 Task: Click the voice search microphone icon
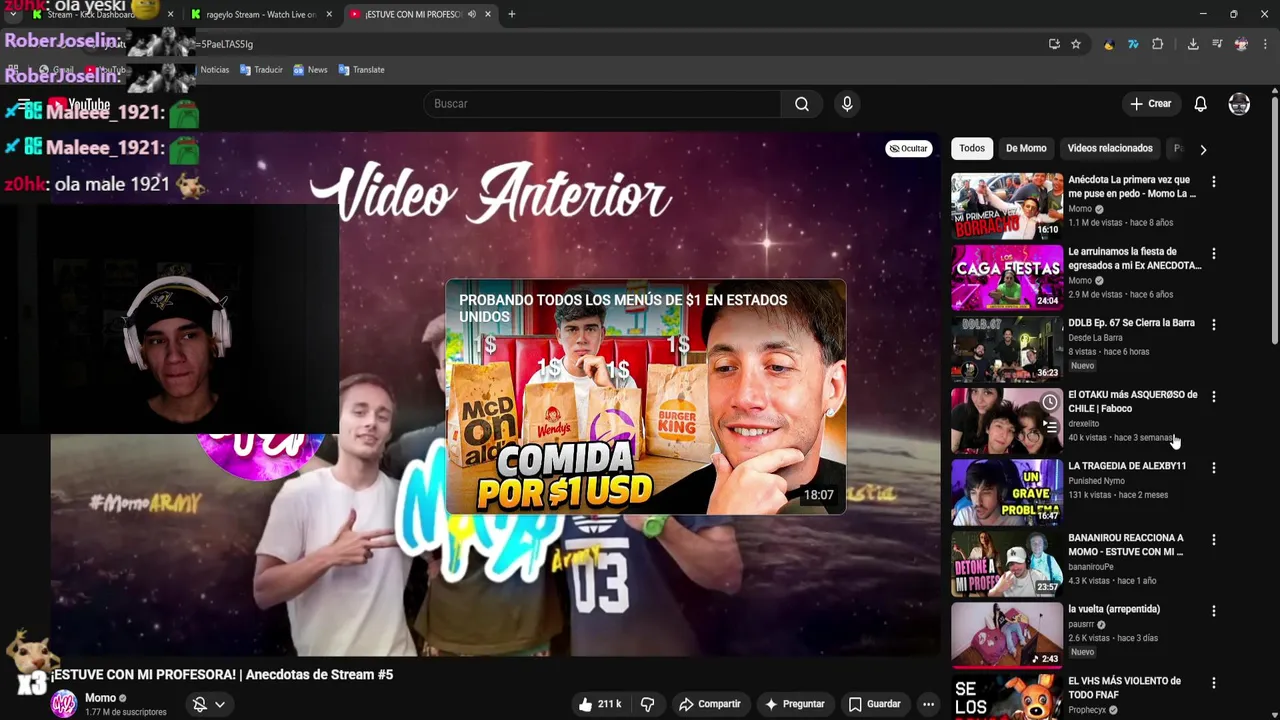point(847,104)
